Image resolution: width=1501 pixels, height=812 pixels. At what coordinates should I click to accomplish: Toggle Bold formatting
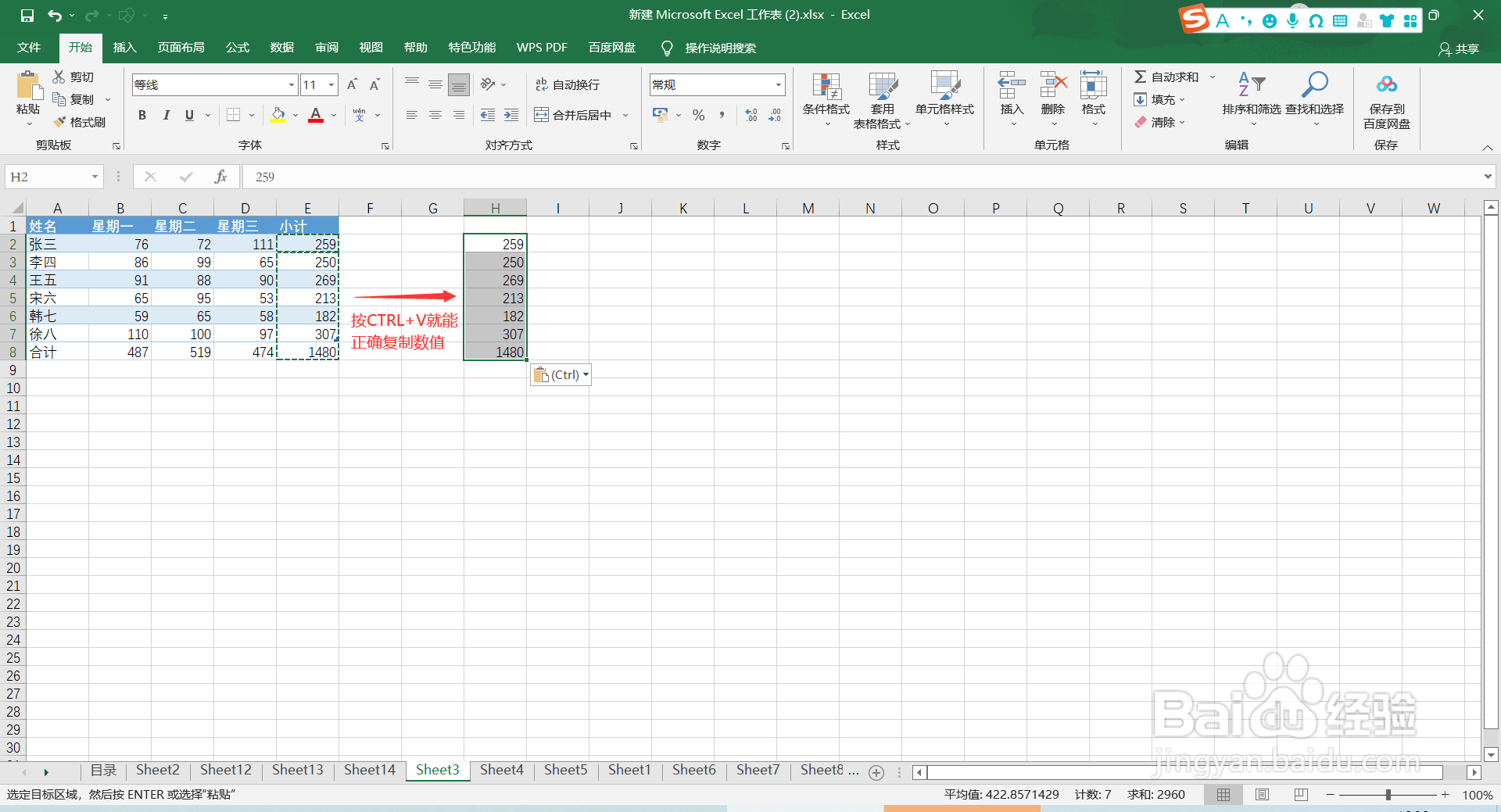pyautogui.click(x=142, y=115)
